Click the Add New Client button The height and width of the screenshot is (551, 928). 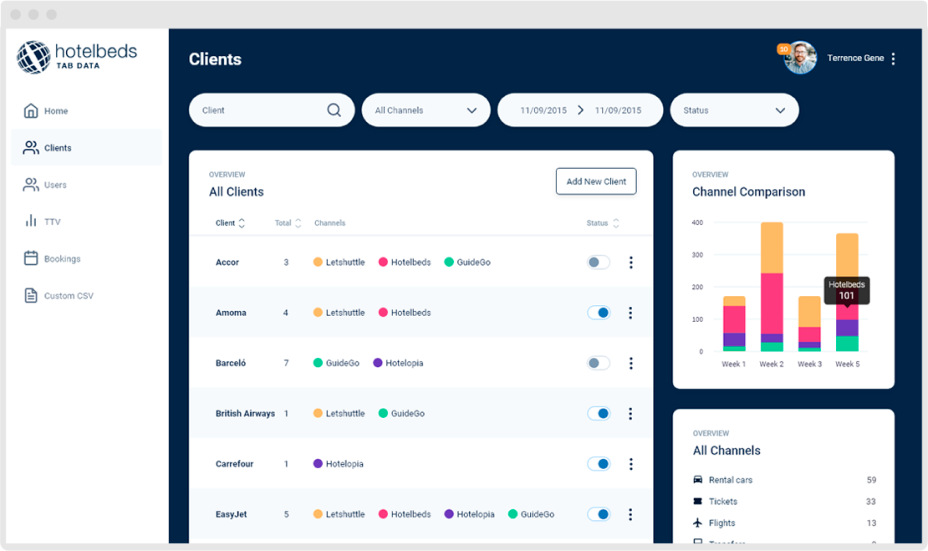[596, 181]
